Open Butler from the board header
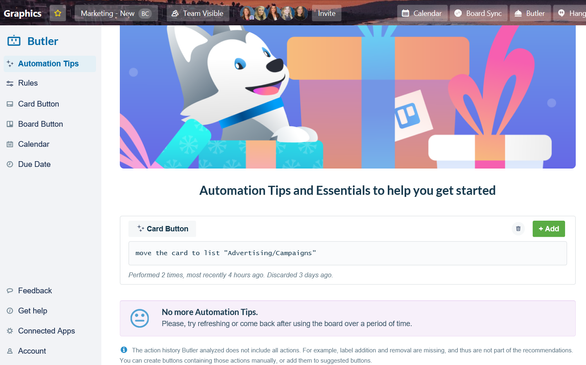The width and height of the screenshot is (586, 365). coord(530,13)
